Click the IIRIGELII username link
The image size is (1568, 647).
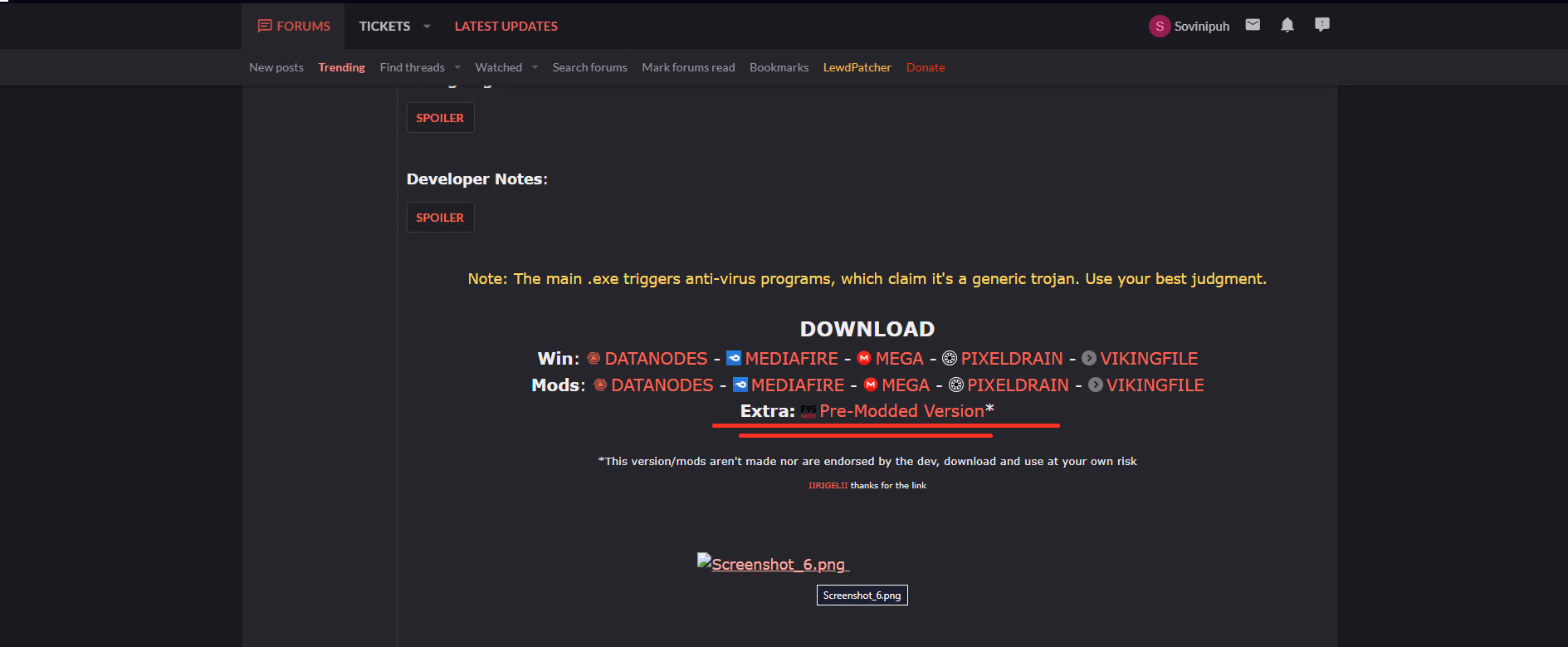[x=828, y=486]
